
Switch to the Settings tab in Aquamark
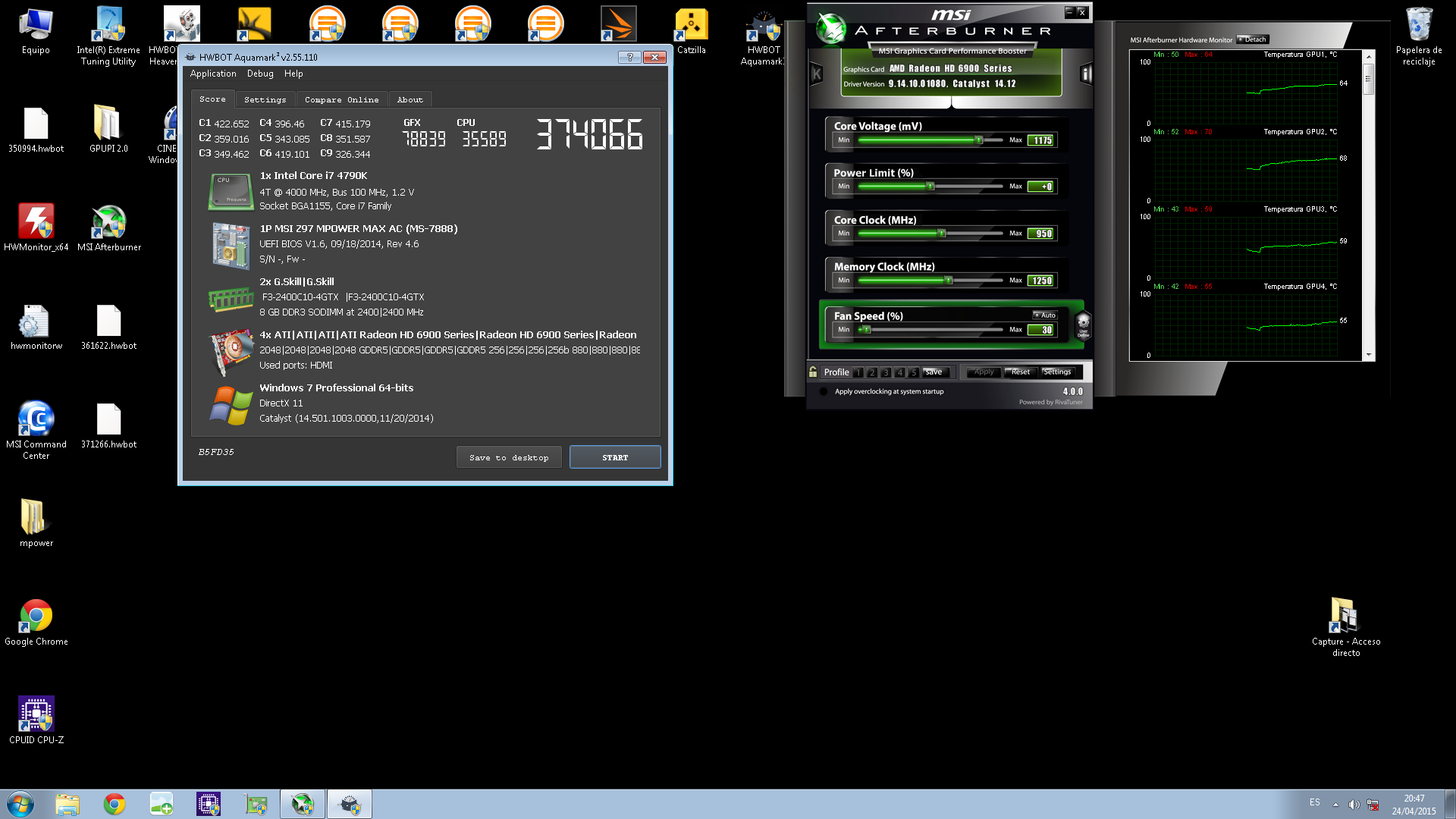pos(265,99)
